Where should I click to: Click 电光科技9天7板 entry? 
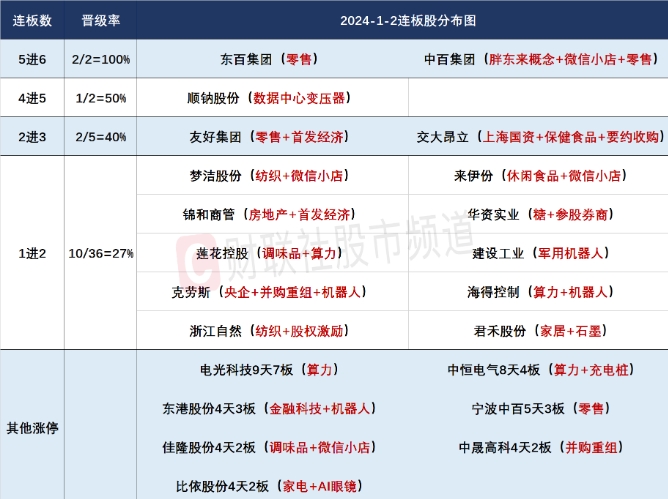pyautogui.click(x=269, y=370)
